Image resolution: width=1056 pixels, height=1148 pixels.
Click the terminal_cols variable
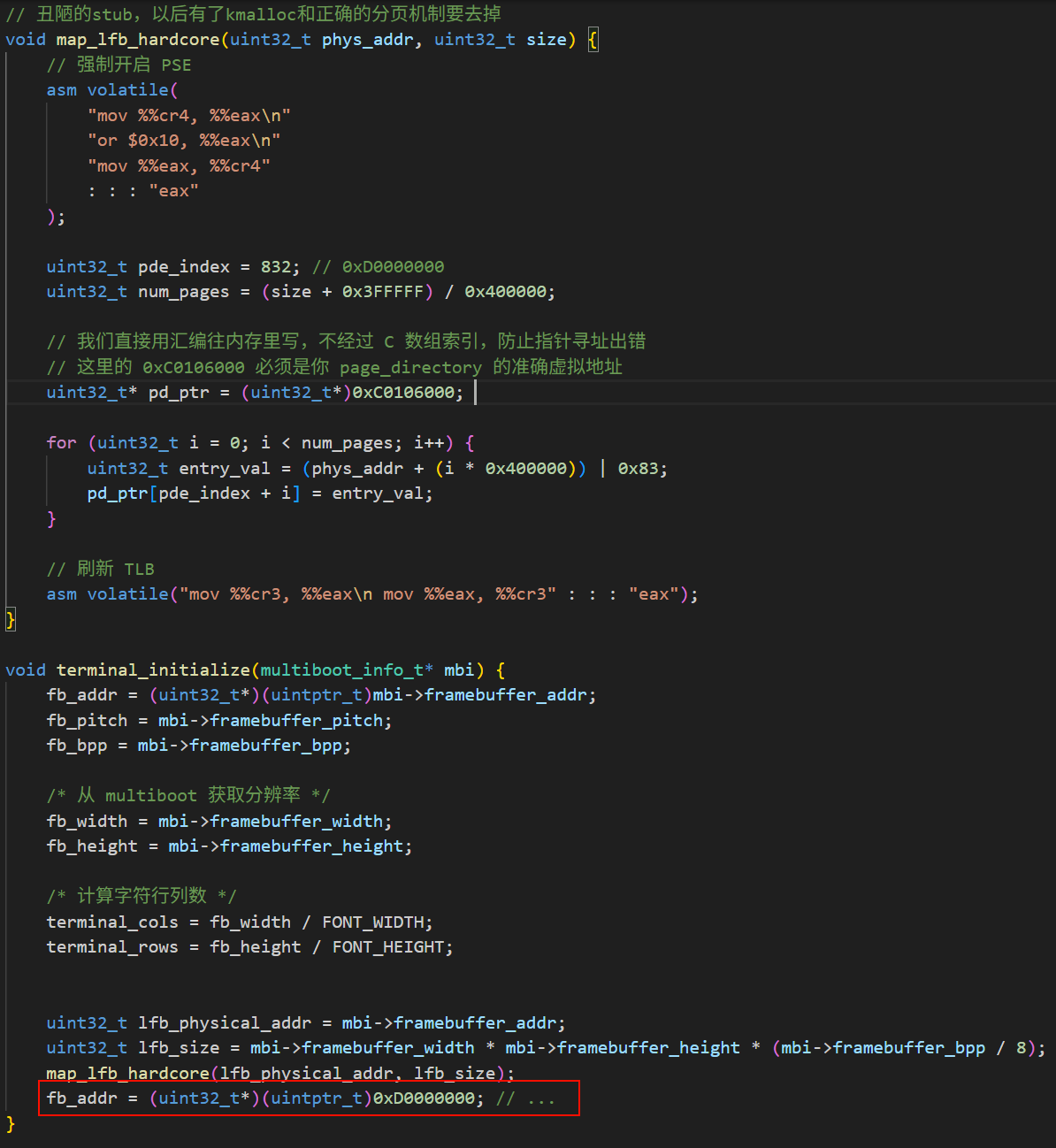(x=112, y=922)
